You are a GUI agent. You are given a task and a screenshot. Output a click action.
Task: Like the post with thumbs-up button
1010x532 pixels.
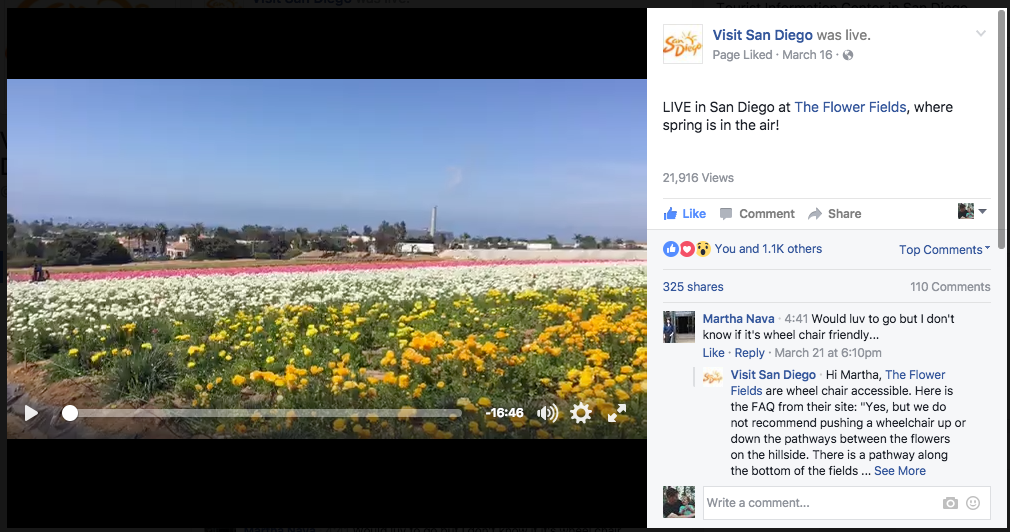coord(685,214)
